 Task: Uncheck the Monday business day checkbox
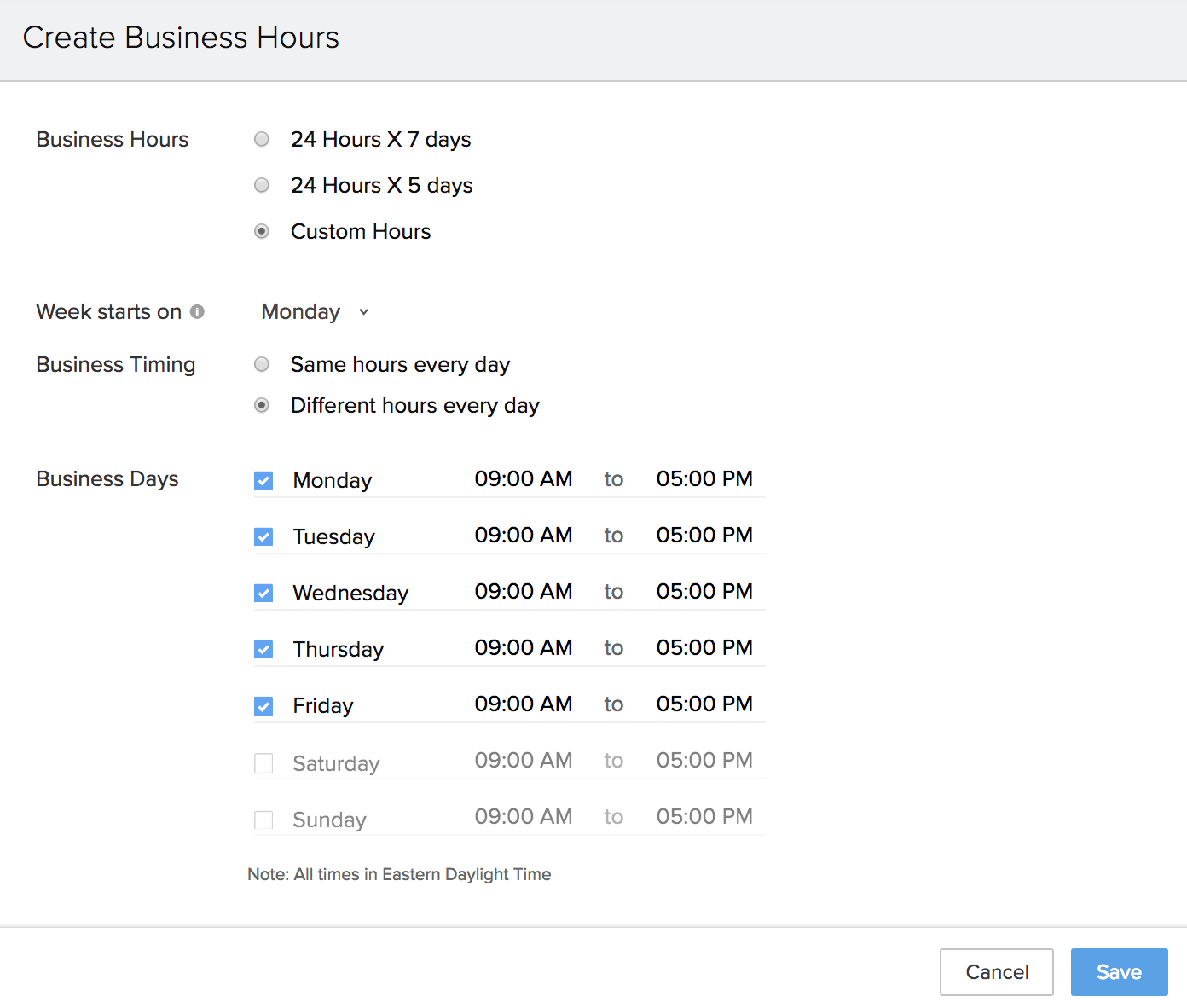(x=263, y=481)
